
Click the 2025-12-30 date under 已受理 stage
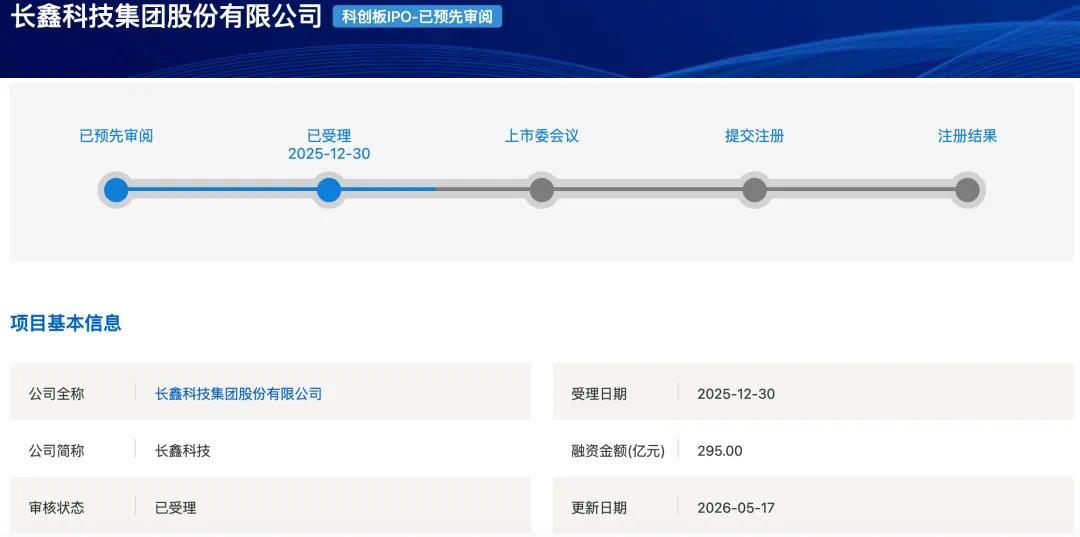pos(329,154)
